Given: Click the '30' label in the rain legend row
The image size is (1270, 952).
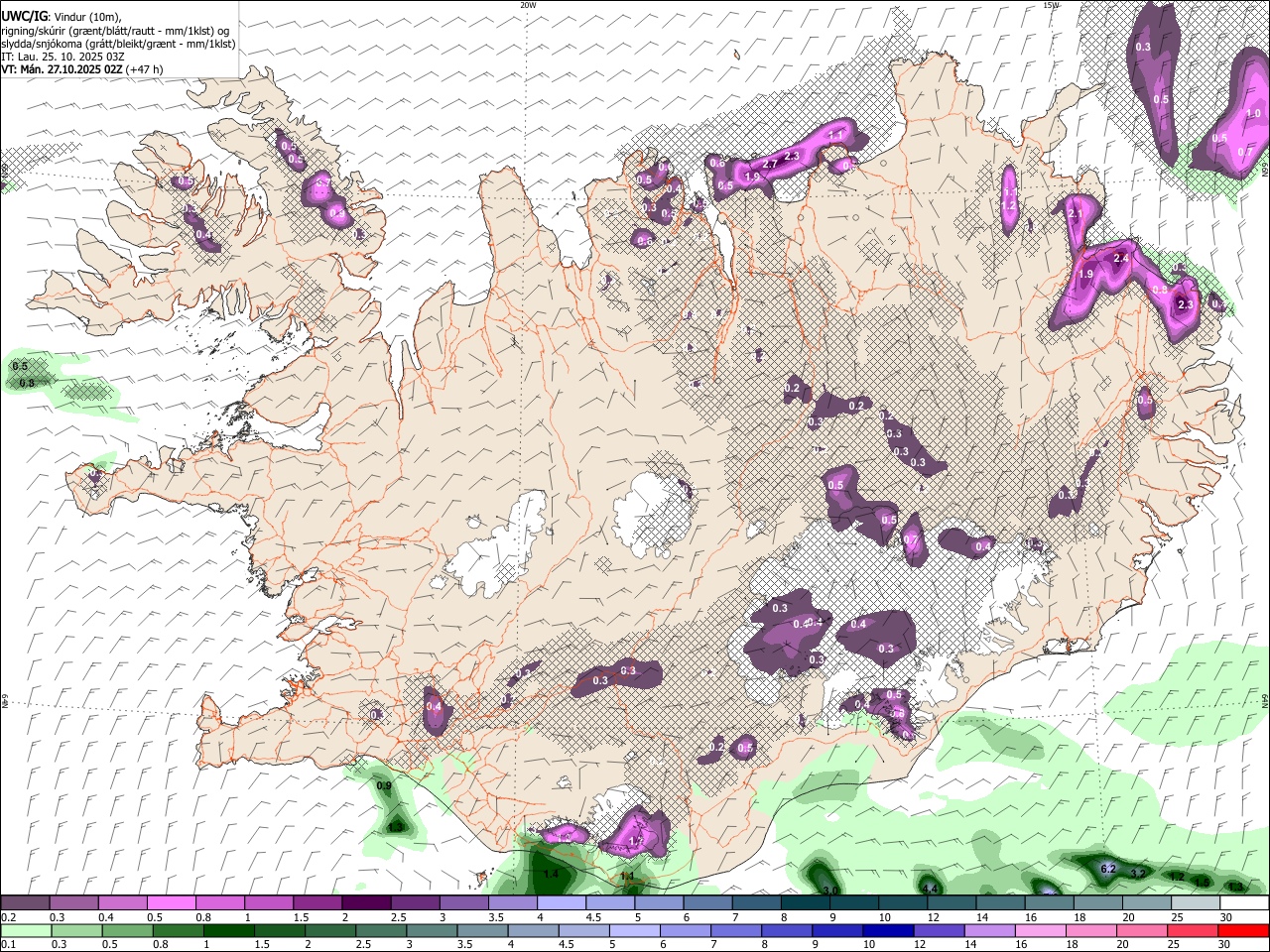Looking at the screenshot, I should point(1225,945).
